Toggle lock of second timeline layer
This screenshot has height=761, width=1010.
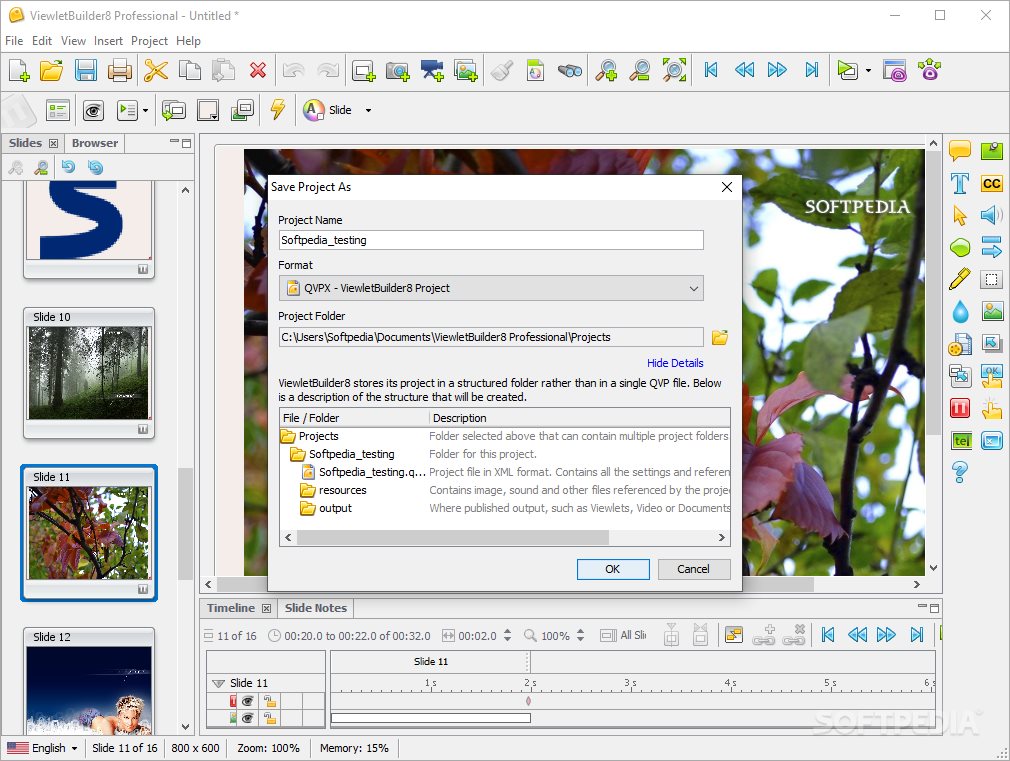coord(270,718)
